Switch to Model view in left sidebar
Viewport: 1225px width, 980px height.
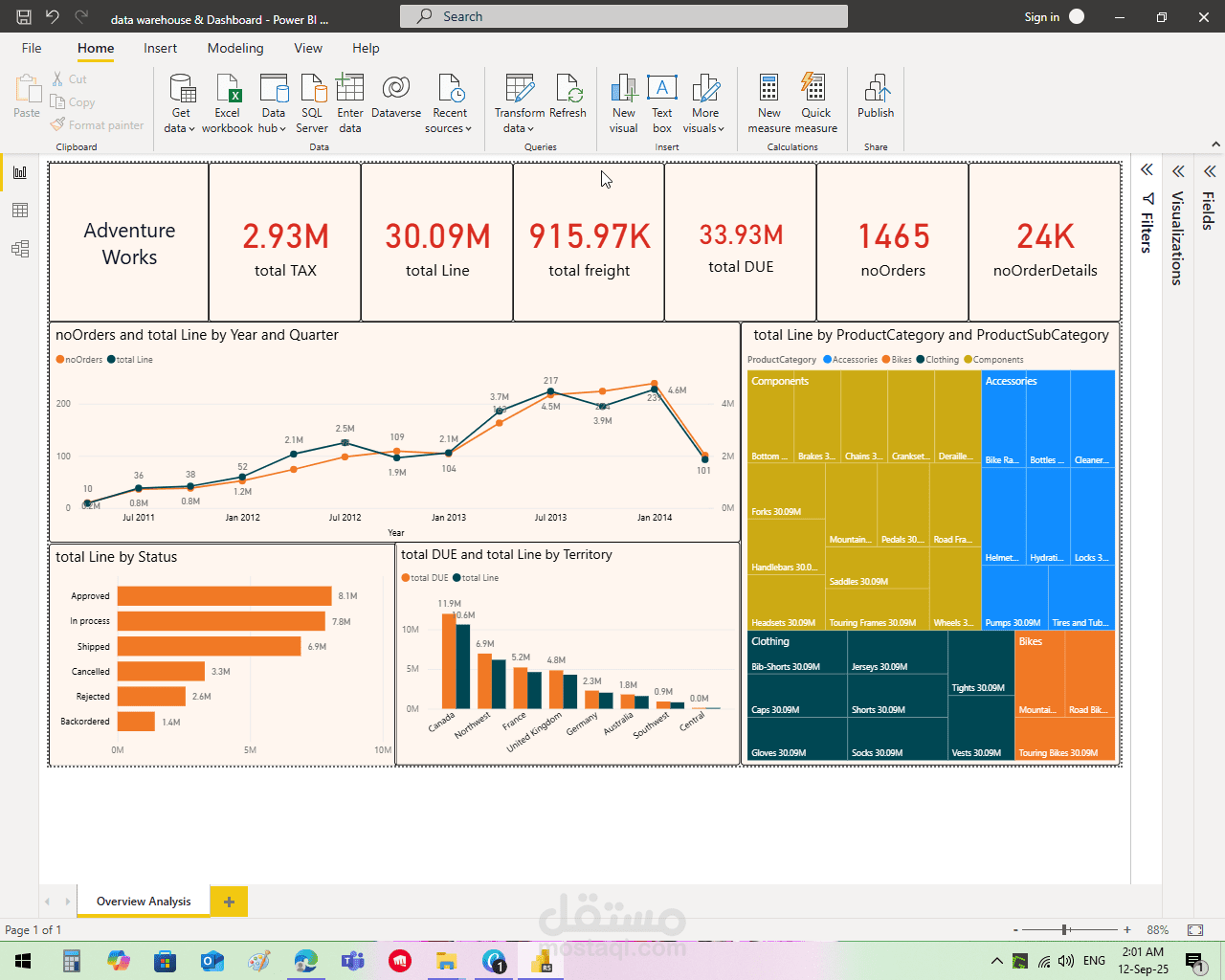coord(20,249)
